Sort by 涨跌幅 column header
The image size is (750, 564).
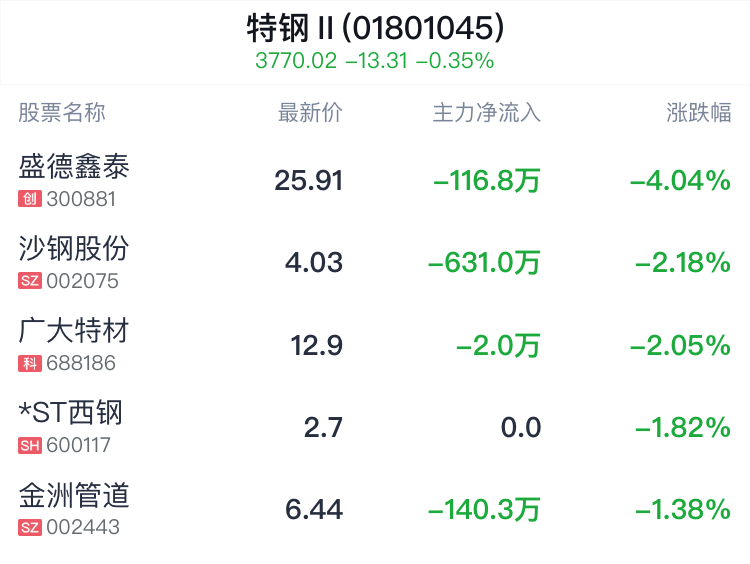[x=698, y=113]
